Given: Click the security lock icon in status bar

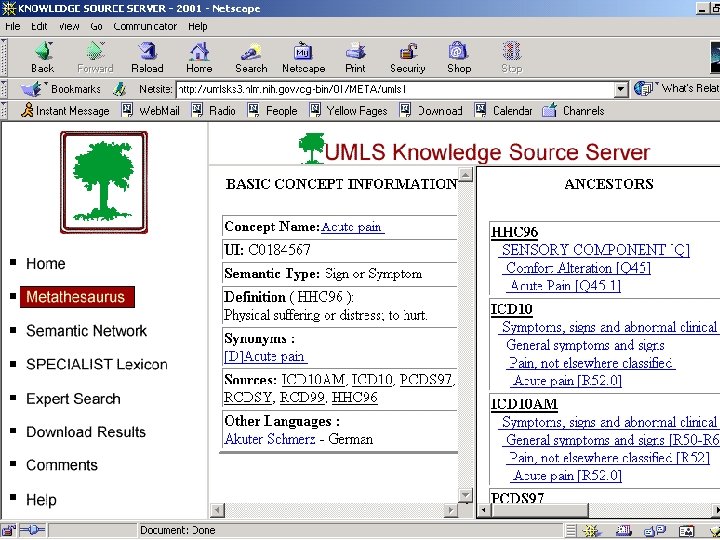Looking at the screenshot, I should tap(9, 530).
